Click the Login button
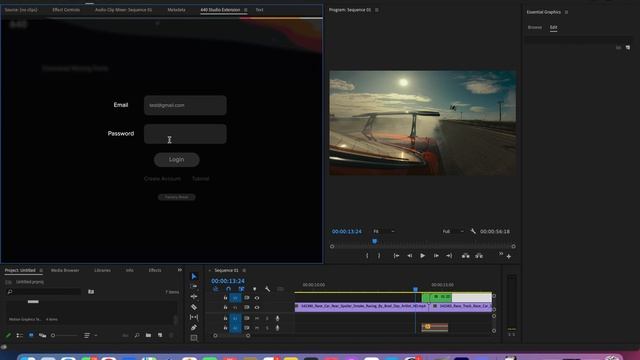 [x=177, y=160]
